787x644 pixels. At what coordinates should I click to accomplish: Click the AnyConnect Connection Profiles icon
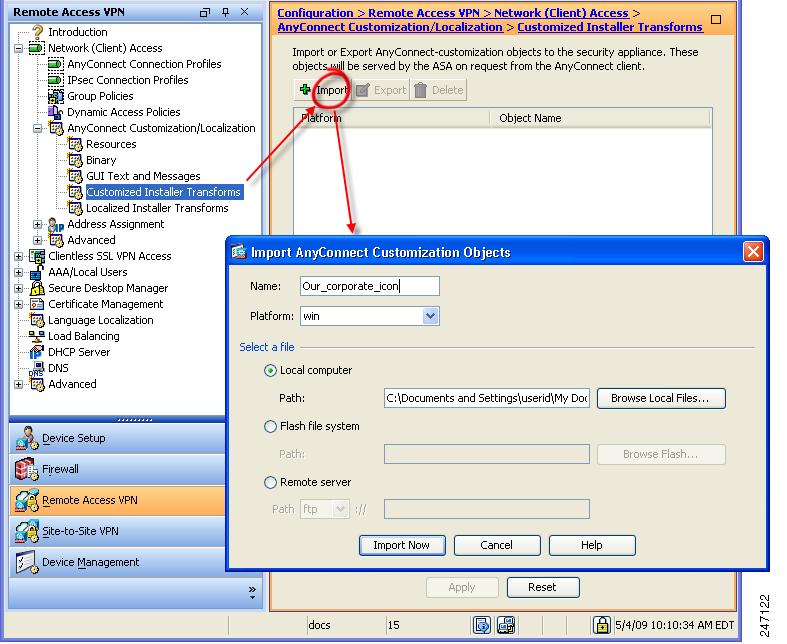56,64
